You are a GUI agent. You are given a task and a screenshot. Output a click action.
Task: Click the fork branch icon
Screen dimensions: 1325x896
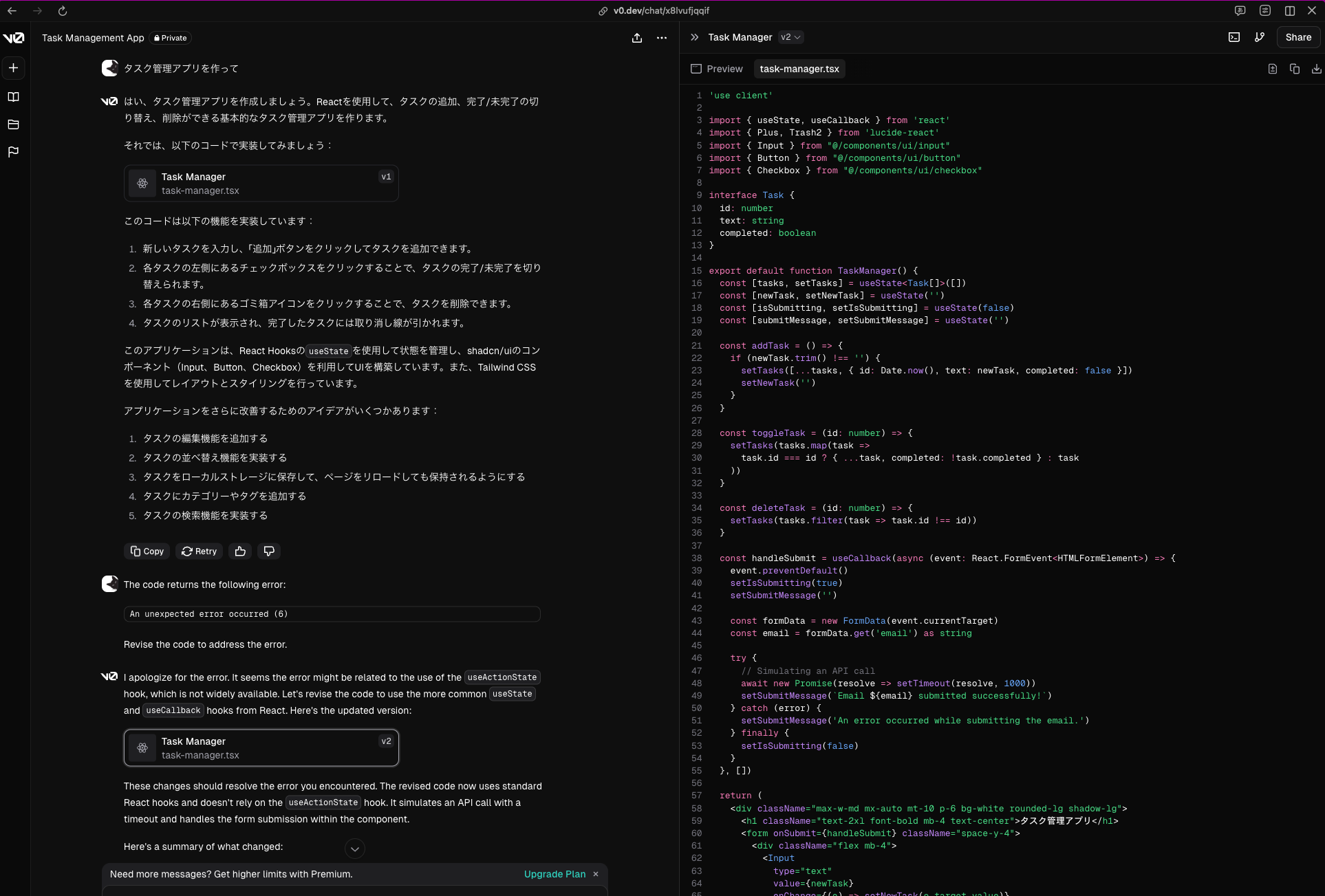tap(1260, 37)
